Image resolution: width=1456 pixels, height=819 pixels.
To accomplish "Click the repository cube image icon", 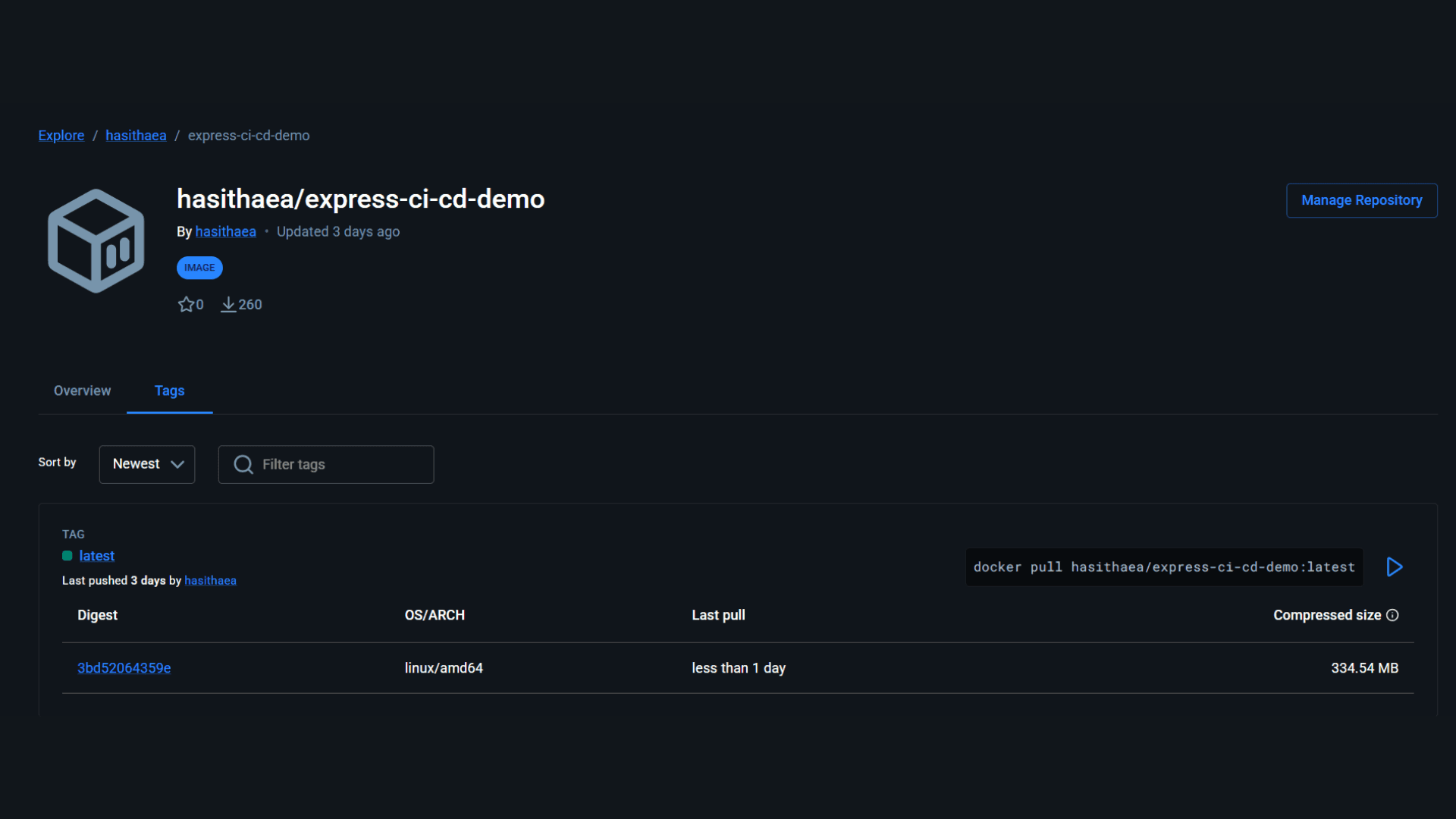I will tap(96, 240).
